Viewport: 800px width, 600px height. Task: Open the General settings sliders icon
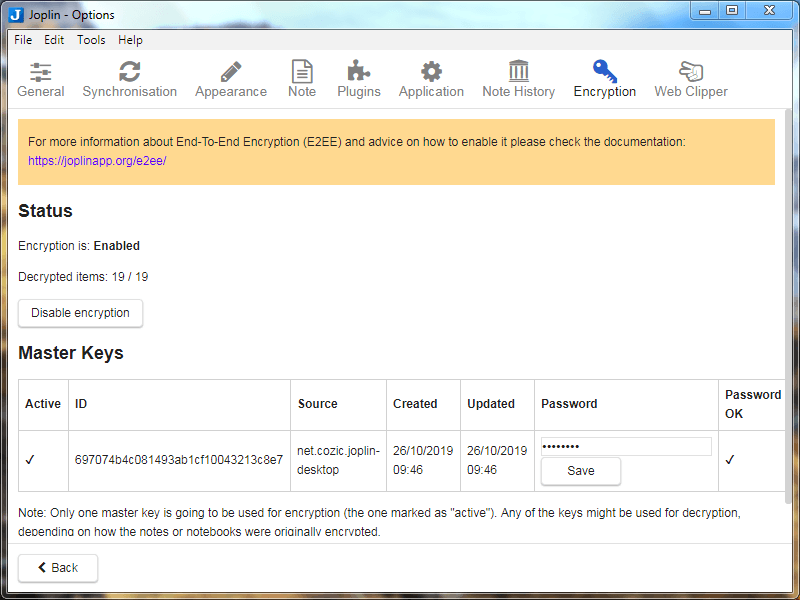(x=40, y=72)
